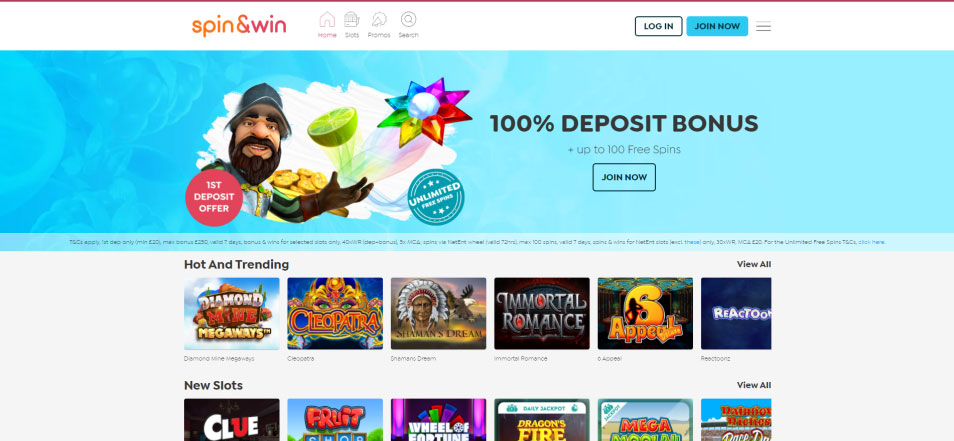Open the Cleopatra slot thumbnail
This screenshot has width=954, height=441.
tap(335, 313)
